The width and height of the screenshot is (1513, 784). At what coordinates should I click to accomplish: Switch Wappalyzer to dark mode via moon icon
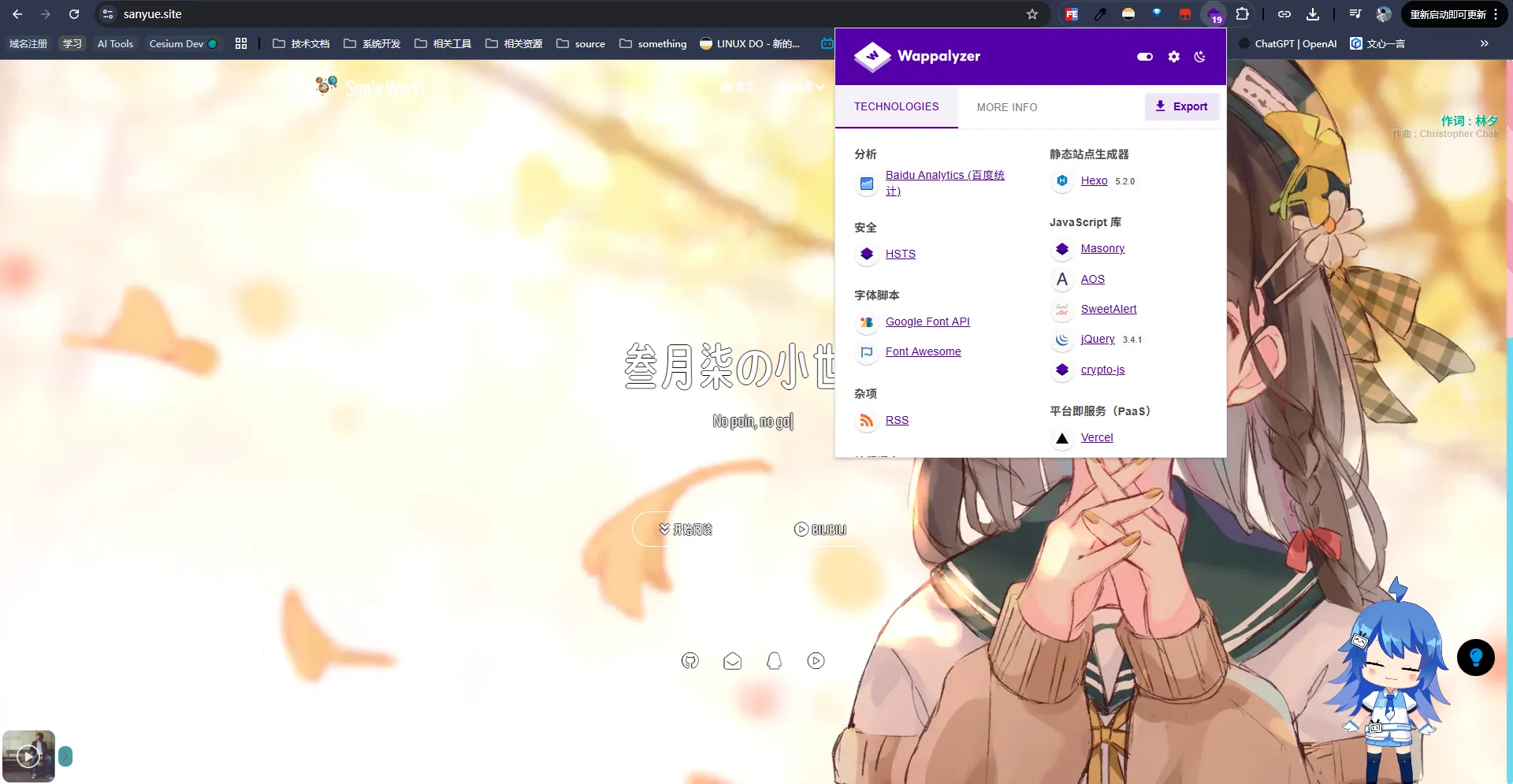pyautogui.click(x=1199, y=56)
